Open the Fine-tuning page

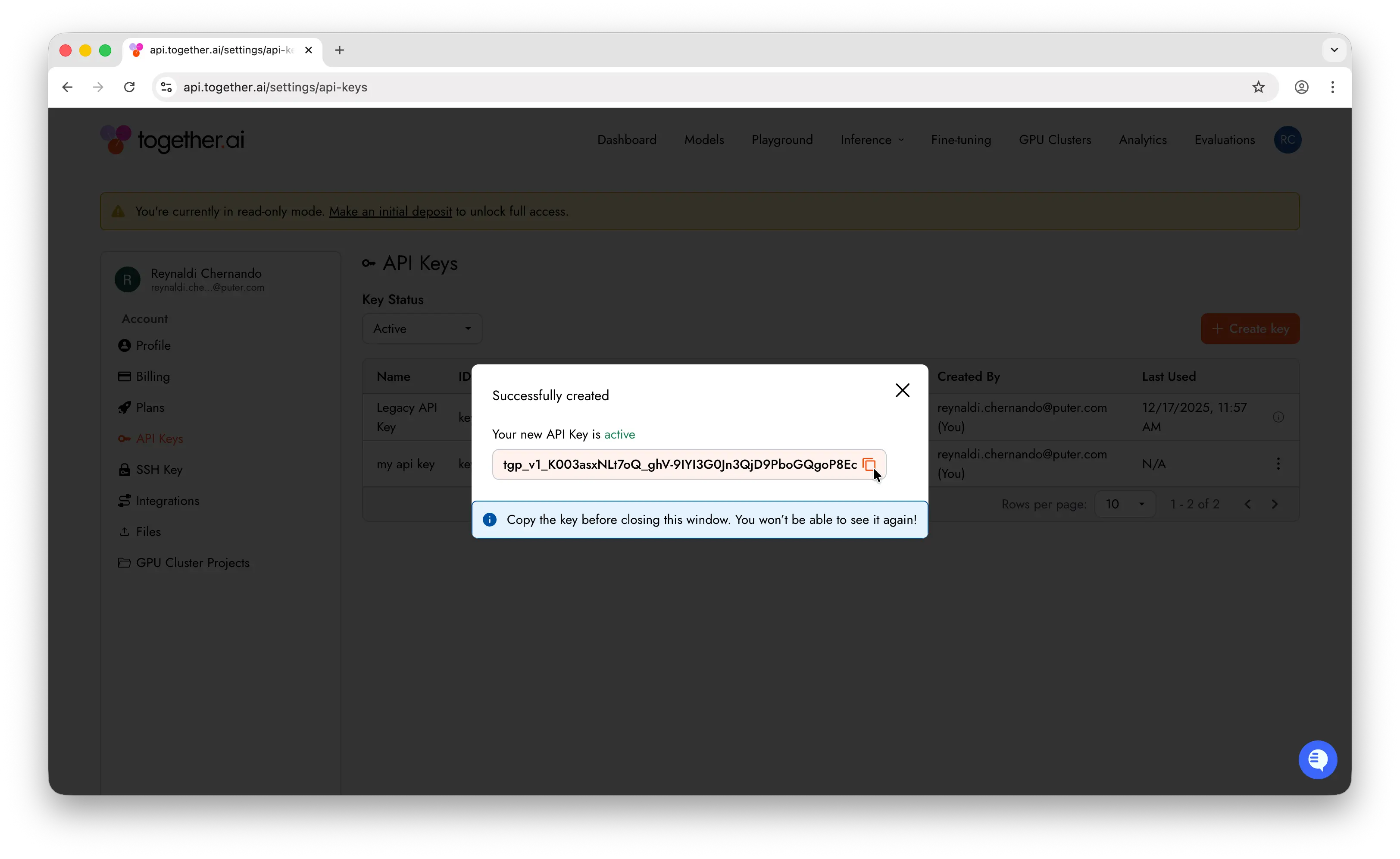961,140
